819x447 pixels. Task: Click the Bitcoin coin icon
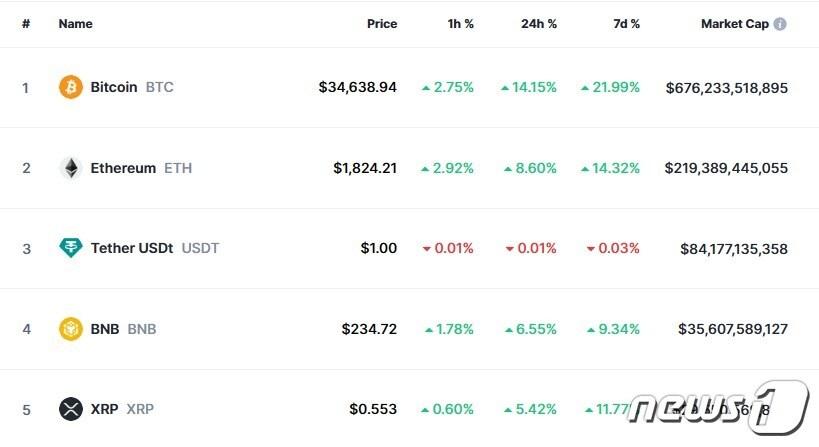70,87
